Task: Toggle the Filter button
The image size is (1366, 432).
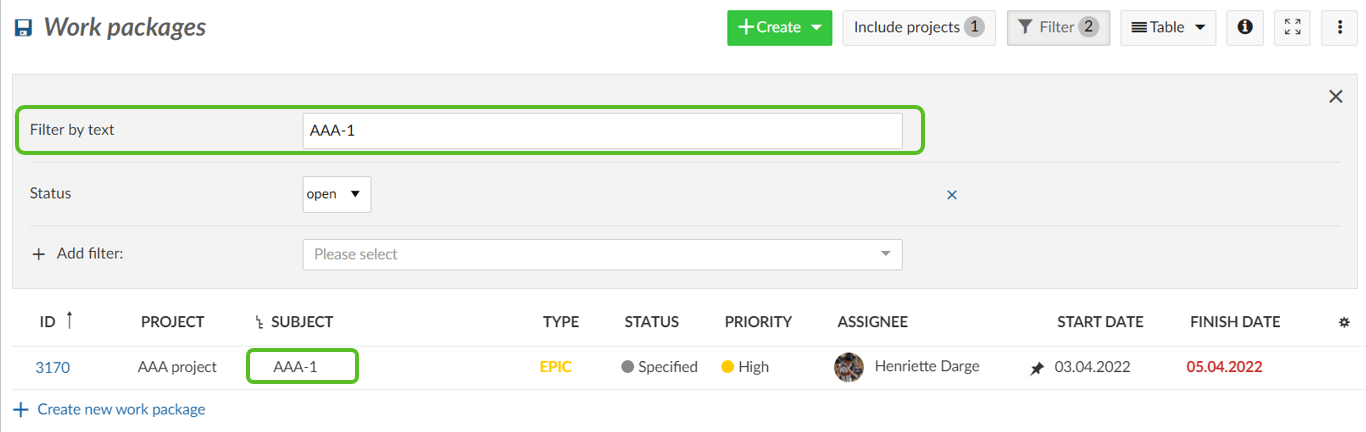Action: pyautogui.click(x=1058, y=27)
